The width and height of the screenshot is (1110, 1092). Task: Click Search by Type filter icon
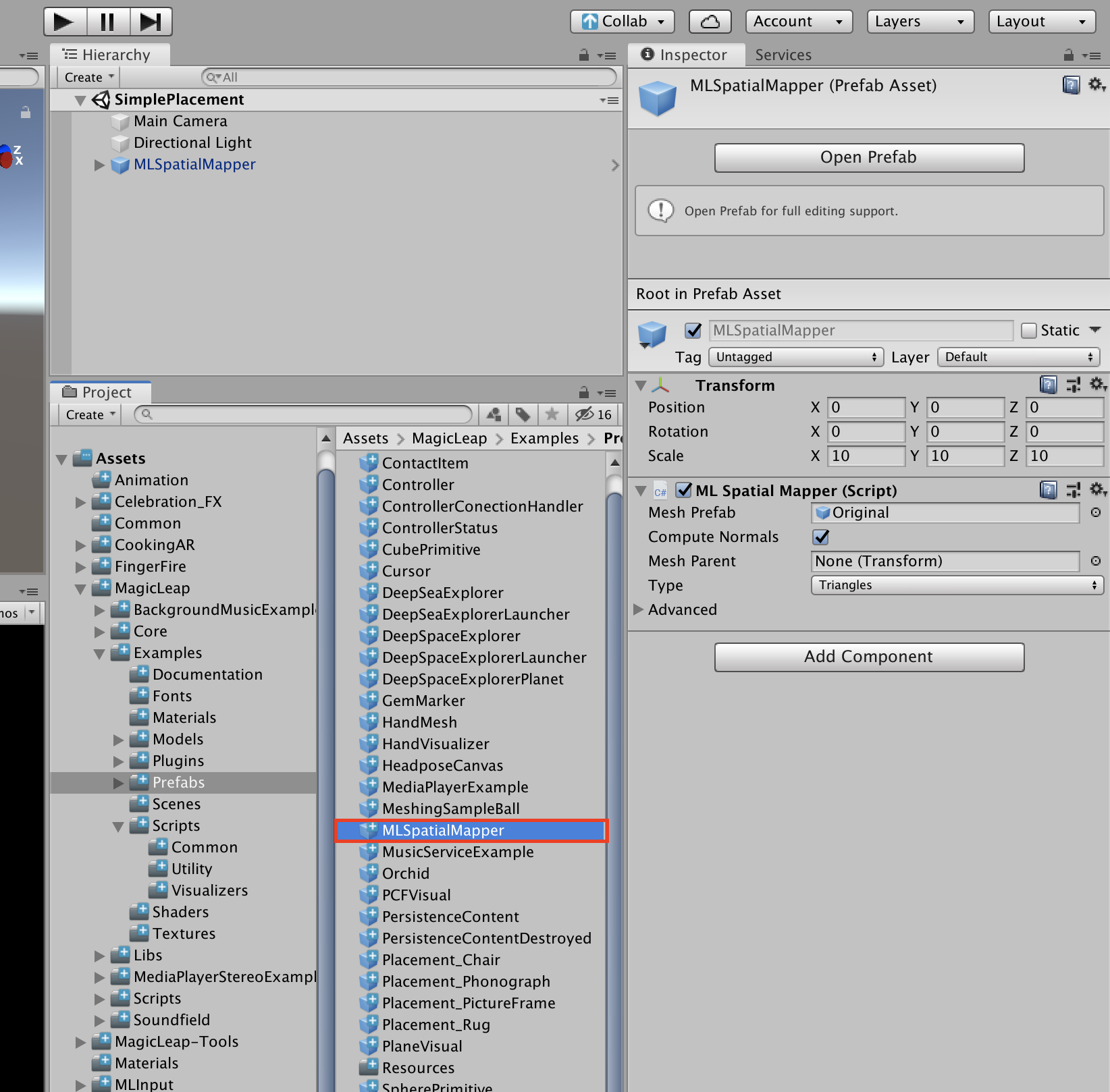coord(494,414)
